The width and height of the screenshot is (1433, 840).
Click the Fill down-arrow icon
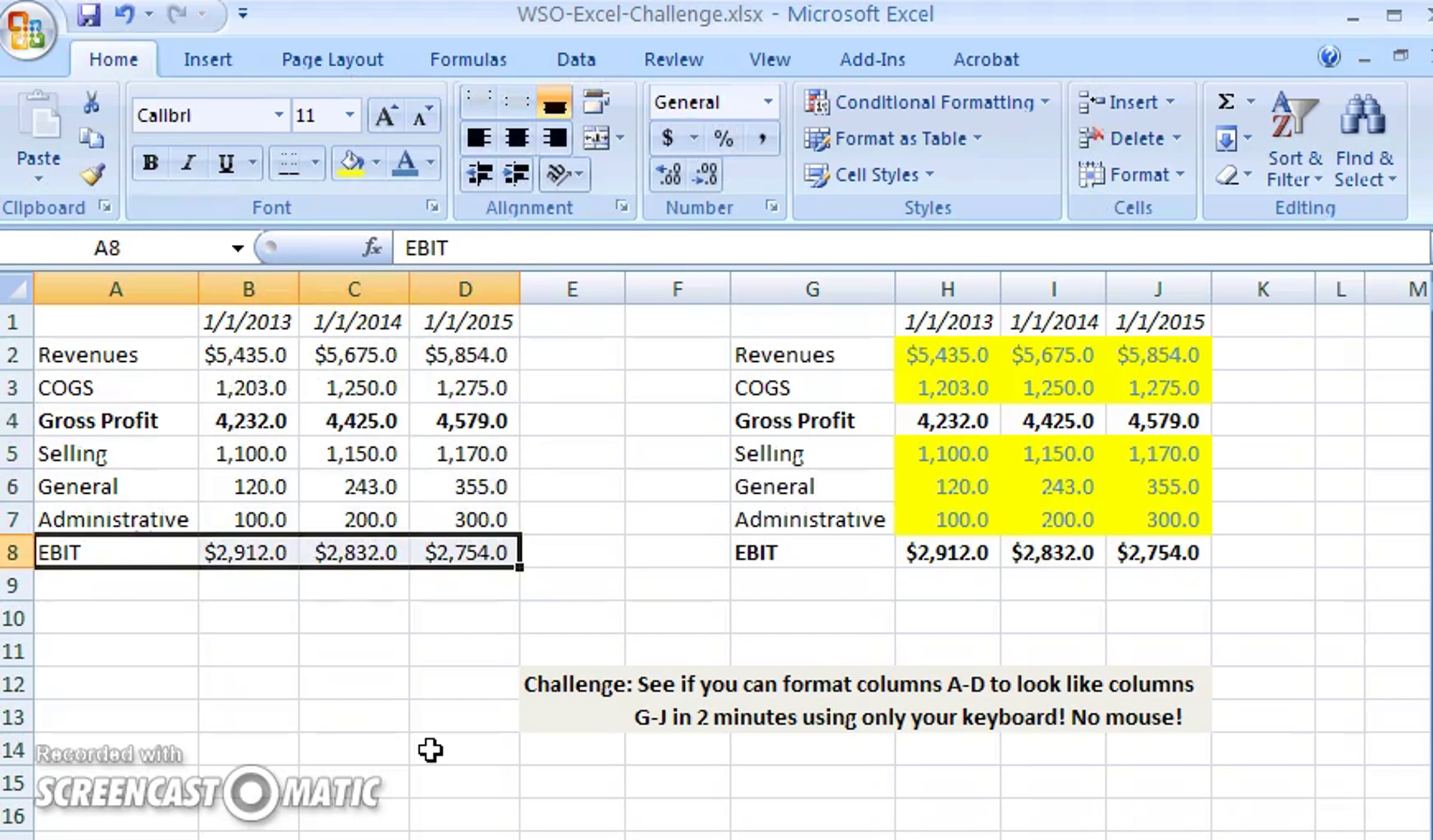(x=1226, y=140)
